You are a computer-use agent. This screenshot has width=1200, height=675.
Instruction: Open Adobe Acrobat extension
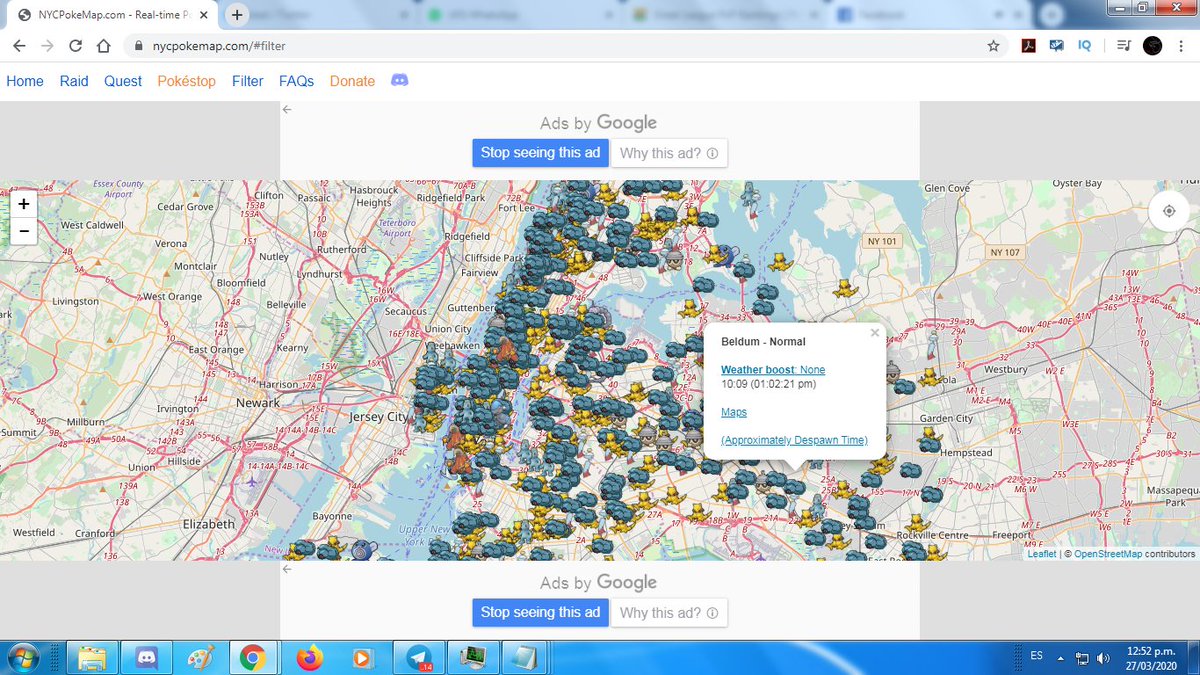(x=1027, y=46)
